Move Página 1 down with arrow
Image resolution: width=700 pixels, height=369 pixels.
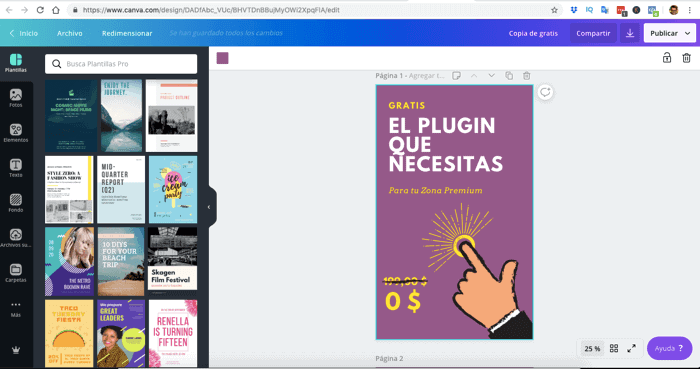492,76
